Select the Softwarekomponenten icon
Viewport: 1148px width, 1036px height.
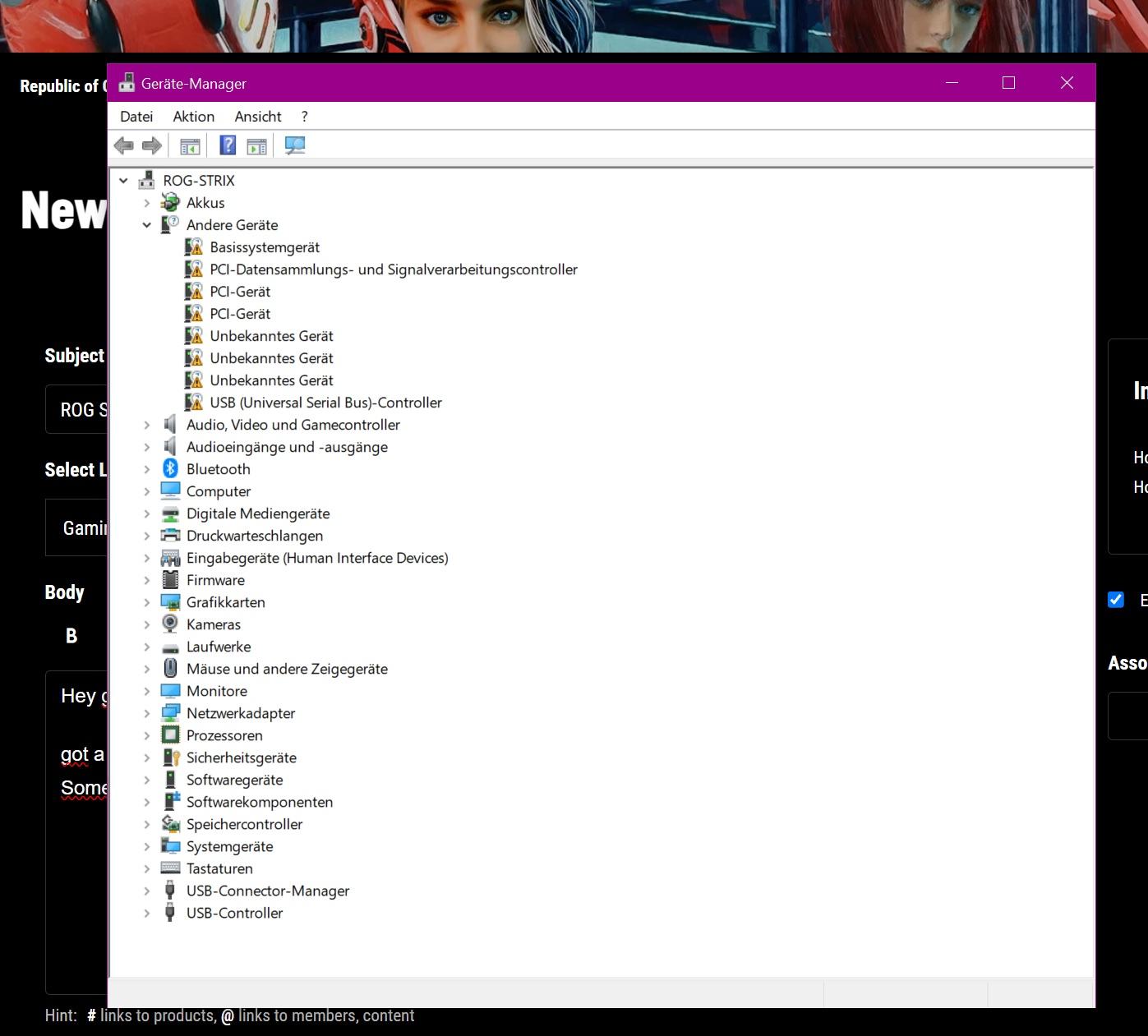[x=170, y=801]
